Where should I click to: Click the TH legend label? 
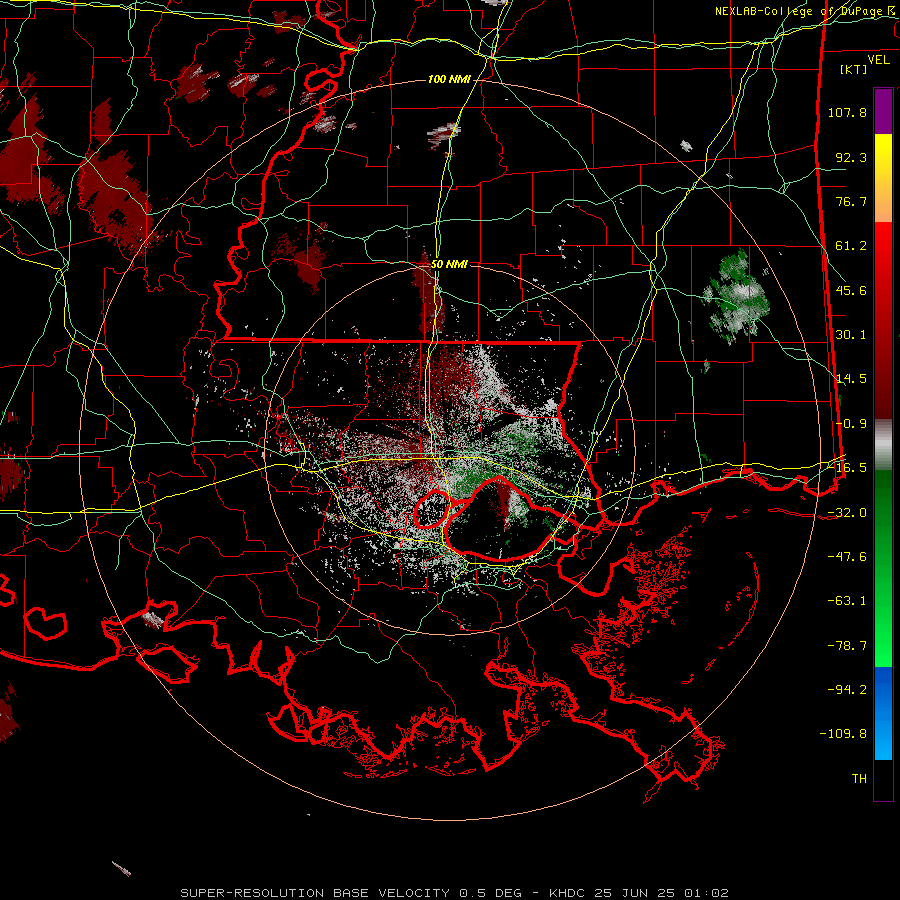click(859, 779)
